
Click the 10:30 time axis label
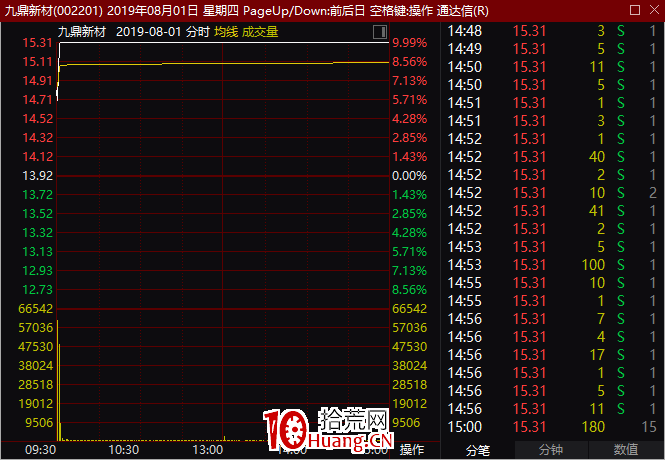[124, 450]
